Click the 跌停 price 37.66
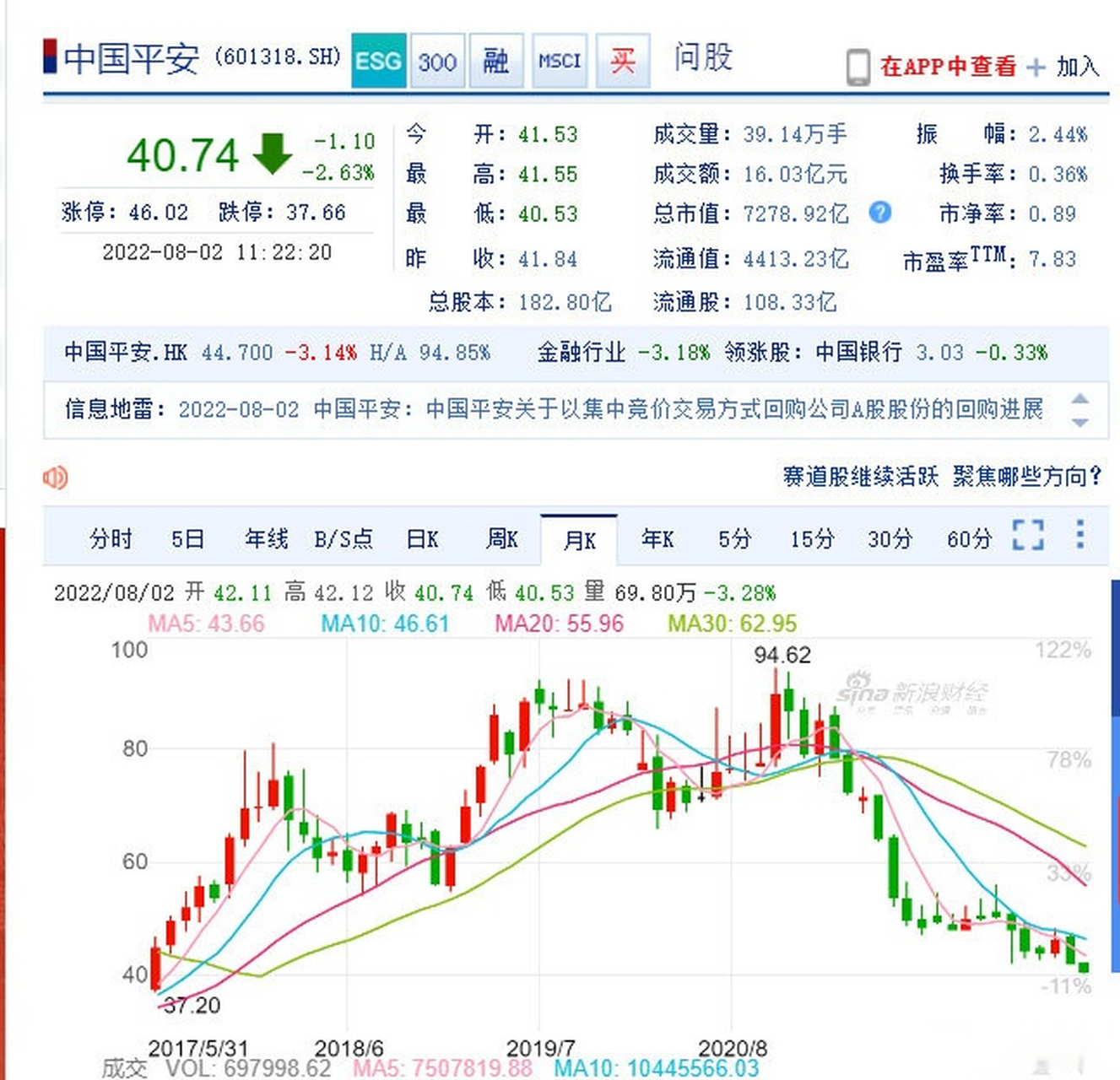The width and height of the screenshot is (1120, 1080). pyautogui.click(x=316, y=212)
